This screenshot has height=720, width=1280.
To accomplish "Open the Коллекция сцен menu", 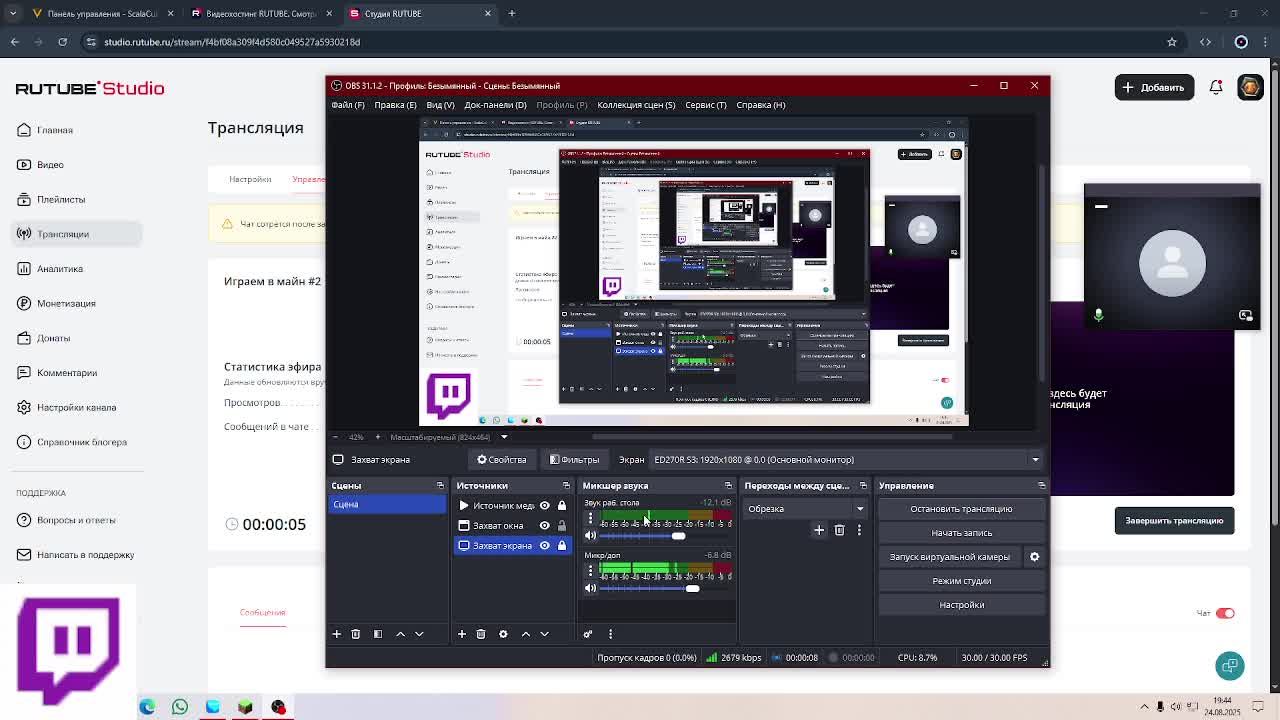I will tap(636, 105).
